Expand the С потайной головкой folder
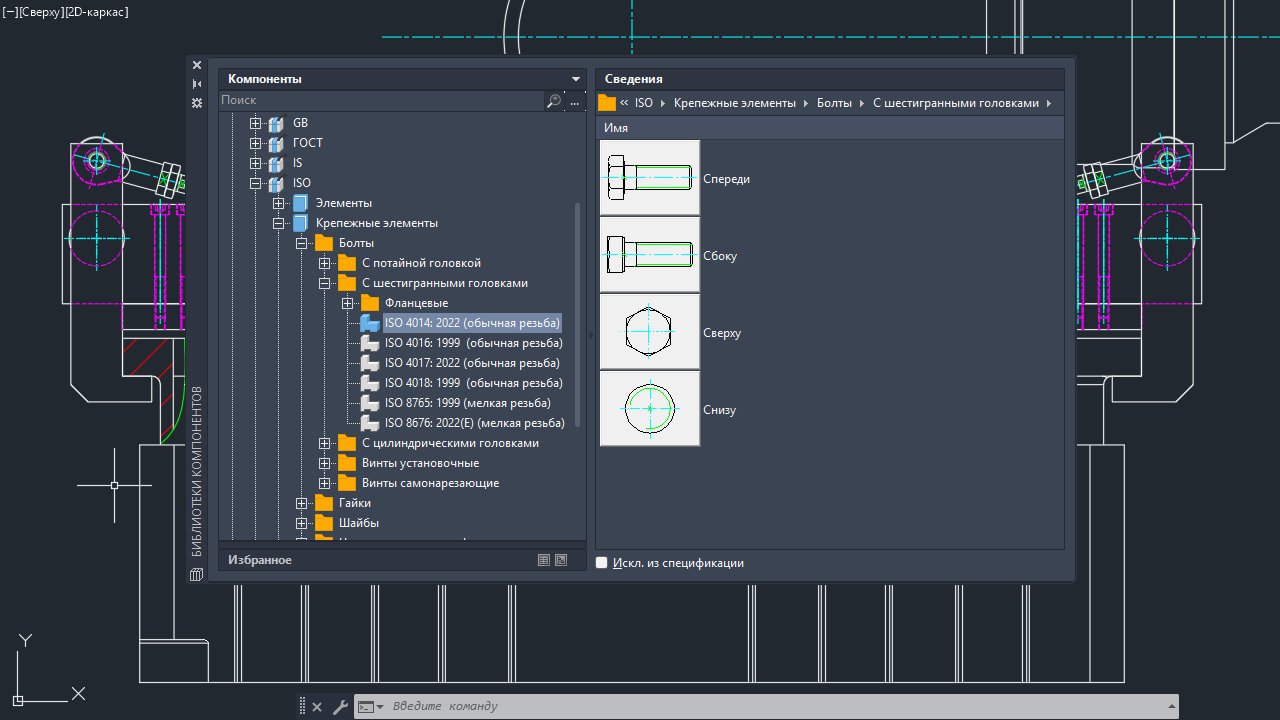1280x720 pixels. (x=324, y=263)
